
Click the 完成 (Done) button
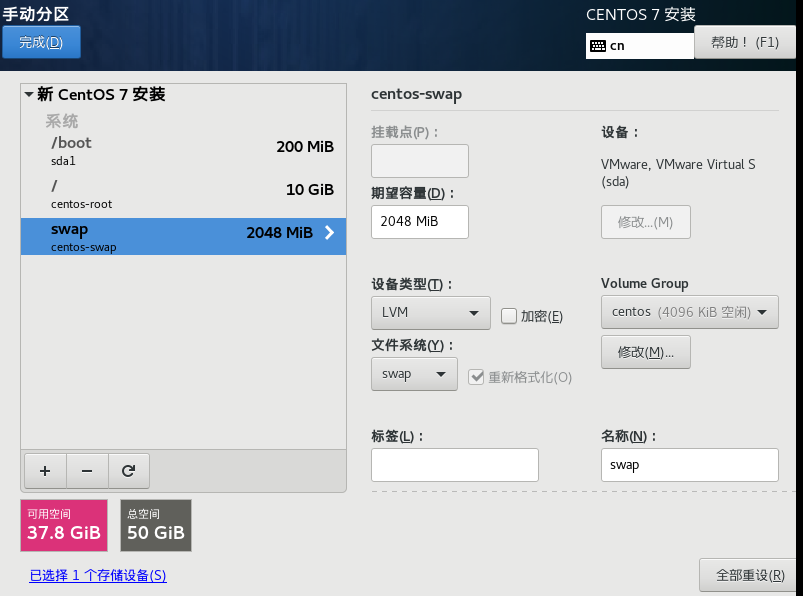(x=41, y=42)
